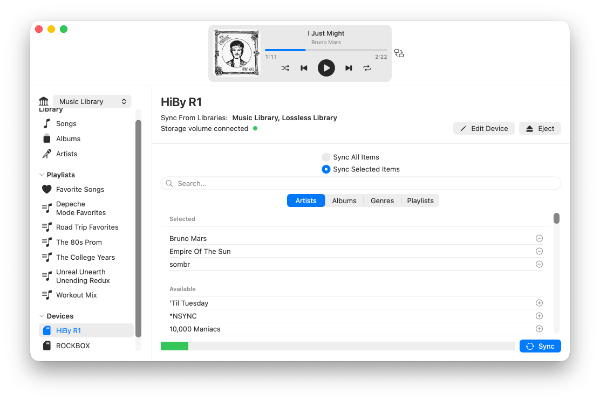Collapse the Devices section

(x=41, y=316)
